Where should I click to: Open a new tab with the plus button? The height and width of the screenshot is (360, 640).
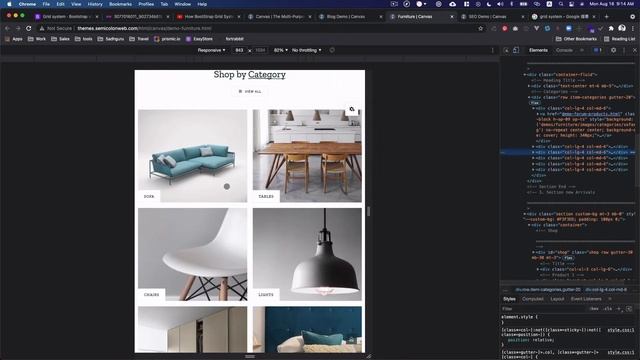click(606, 17)
